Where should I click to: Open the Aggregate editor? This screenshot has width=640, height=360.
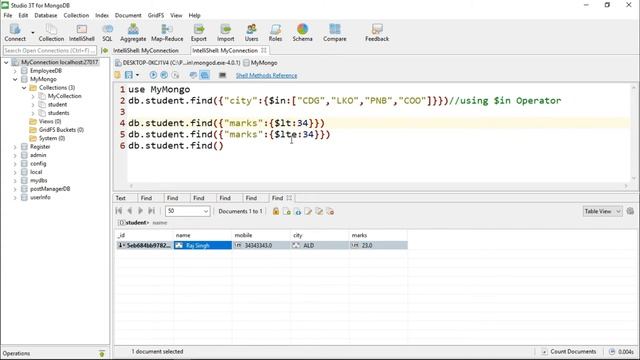click(133, 32)
